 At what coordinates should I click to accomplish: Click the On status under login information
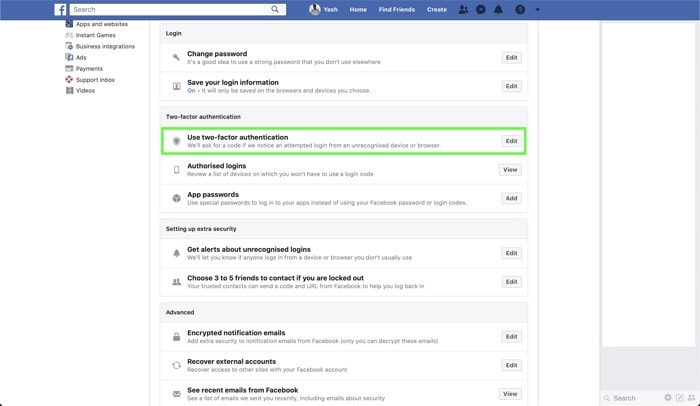(x=191, y=91)
